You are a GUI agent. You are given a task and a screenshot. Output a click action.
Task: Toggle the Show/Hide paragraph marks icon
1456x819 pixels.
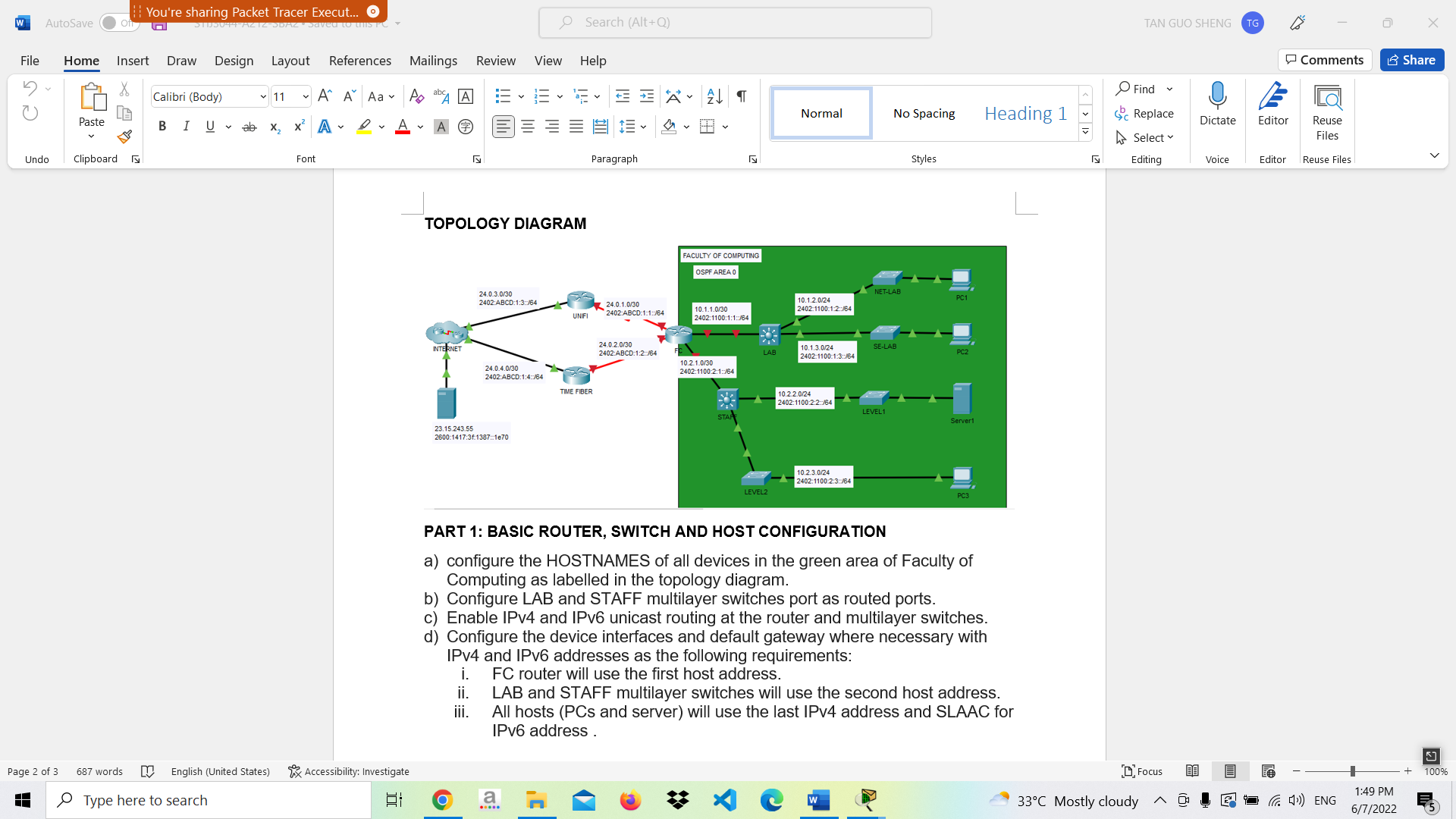(x=741, y=96)
